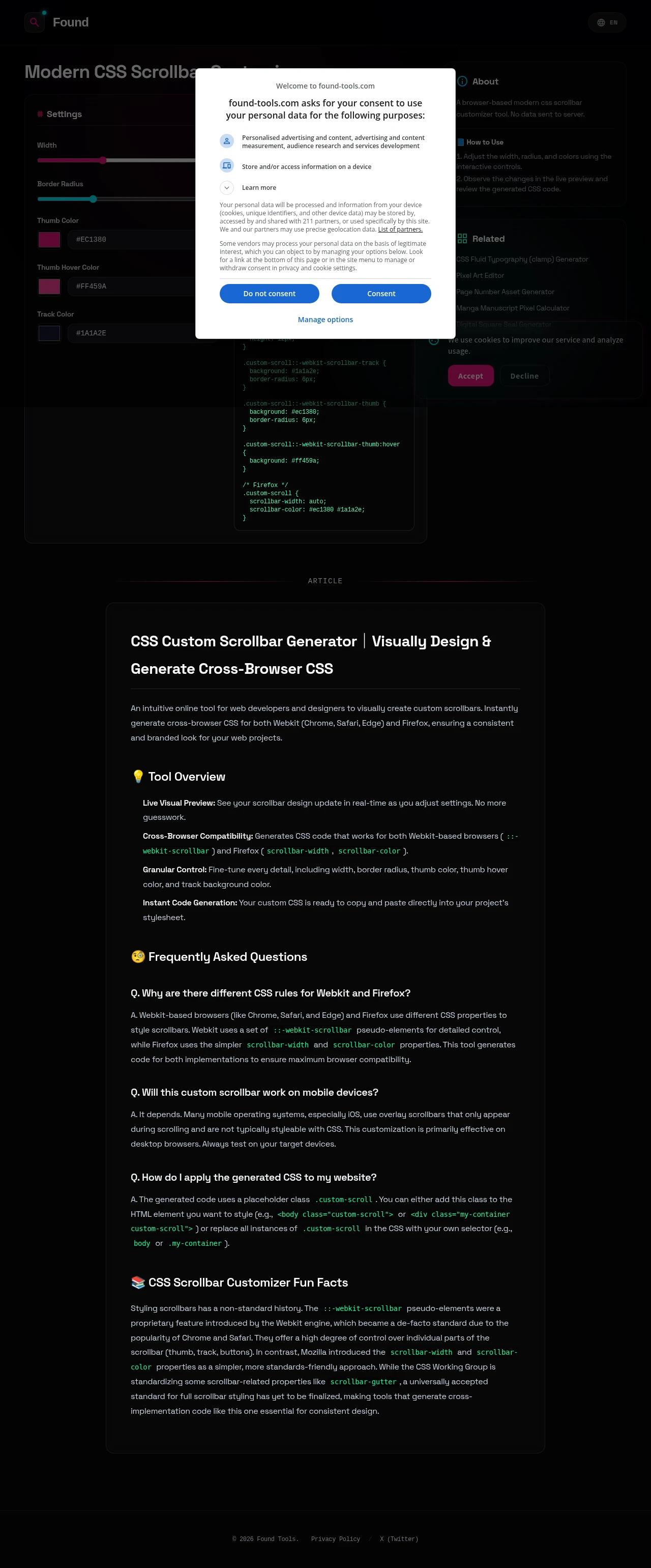Viewport: 651px width, 1568px height.
Task: Open the EN language selector
Action: (607, 22)
